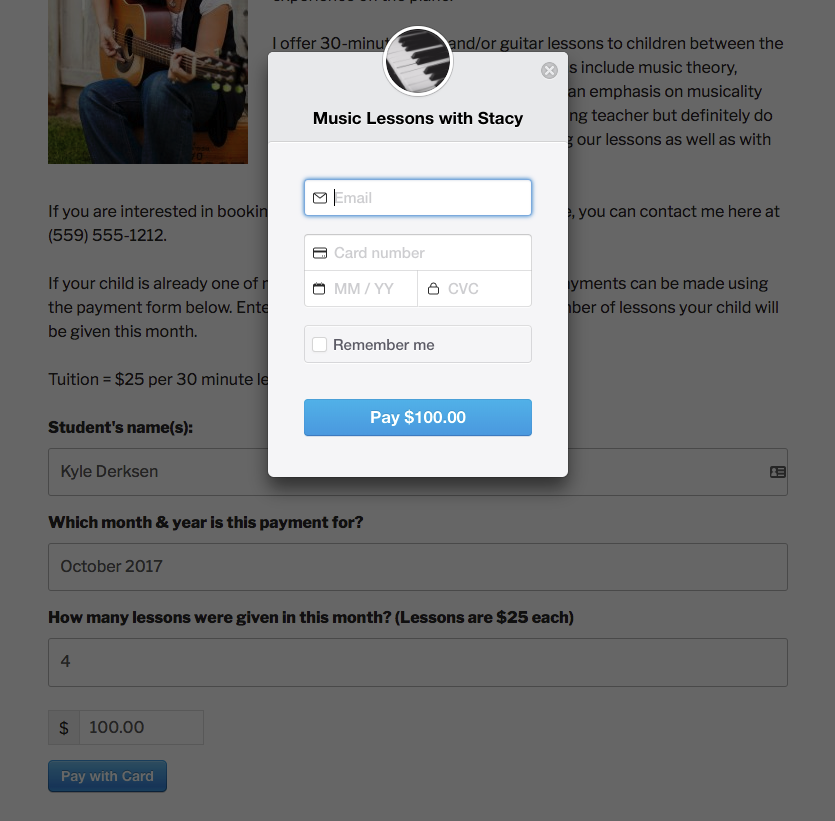Click the guitar player photo
Image resolution: width=835 pixels, height=821 pixels.
pyautogui.click(x=148, y=81)
